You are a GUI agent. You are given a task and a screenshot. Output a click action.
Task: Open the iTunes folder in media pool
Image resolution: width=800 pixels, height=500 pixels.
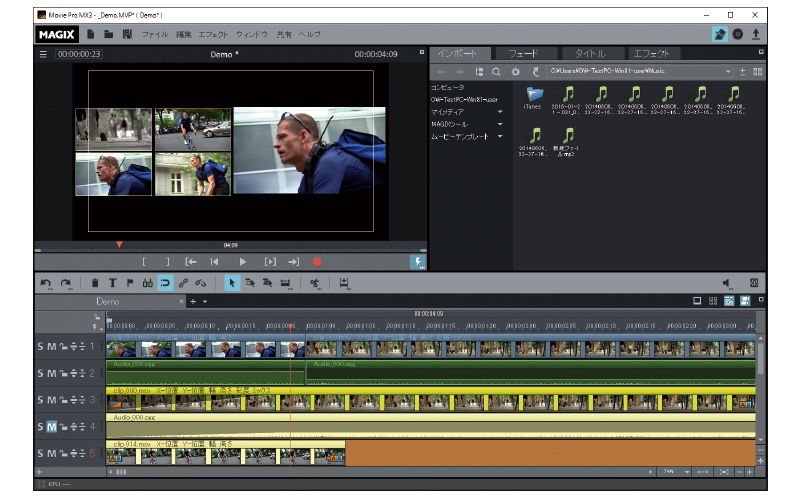coord(533,97)
